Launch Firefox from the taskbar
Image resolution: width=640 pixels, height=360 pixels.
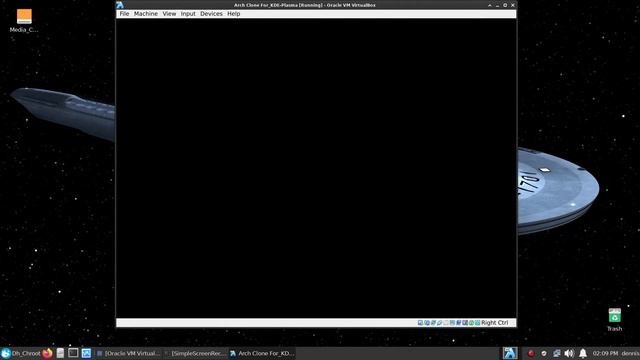pyautogui.click(x=47, y=353)
